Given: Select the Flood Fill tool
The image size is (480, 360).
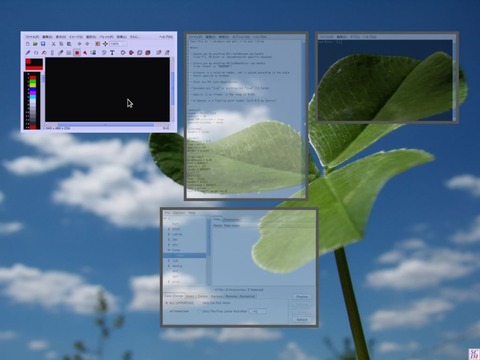Looking at the screenshot, I should [44, 53].
